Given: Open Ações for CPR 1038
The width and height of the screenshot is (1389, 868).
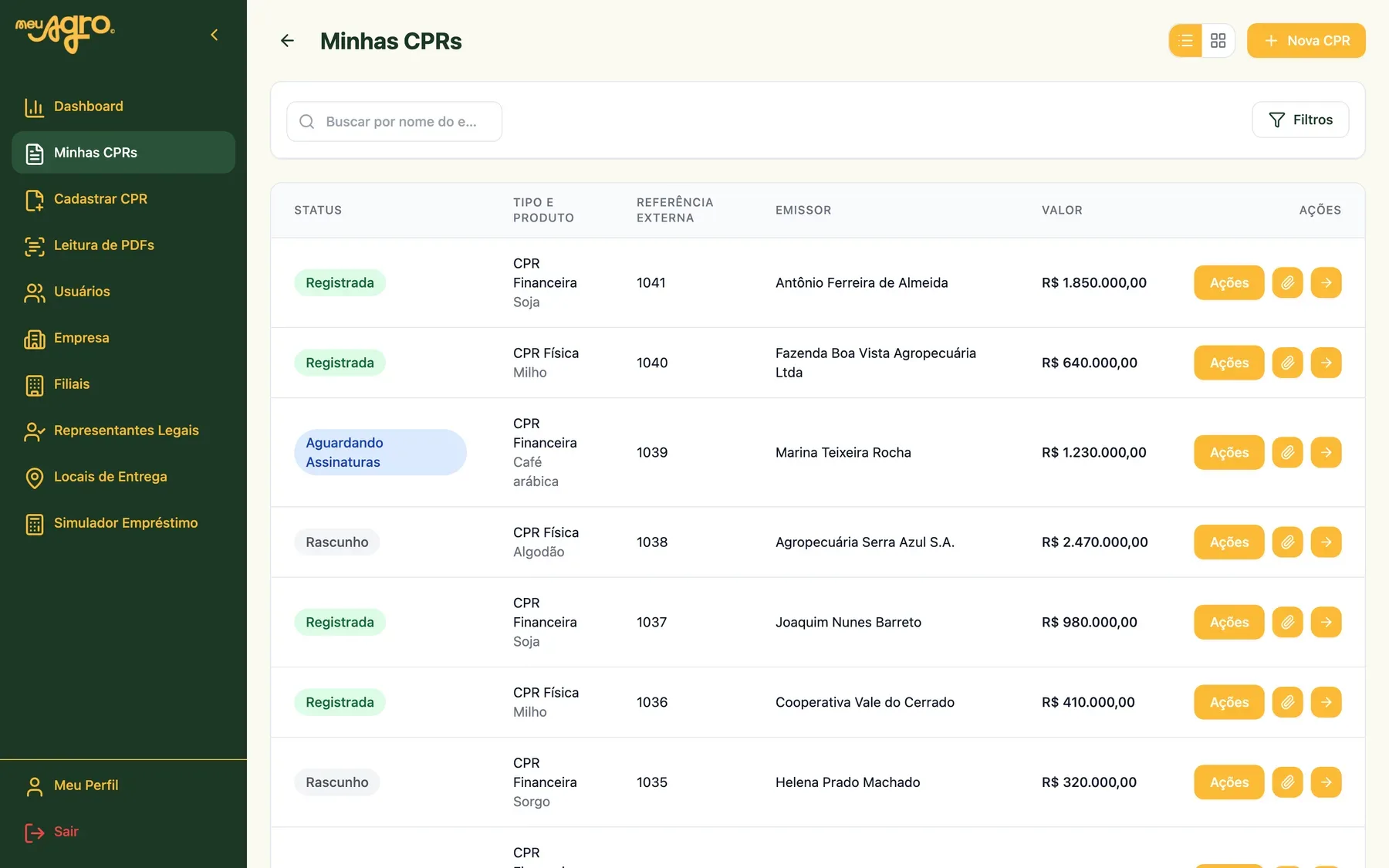Looking at the screenshot, I should coord(1229,542).
